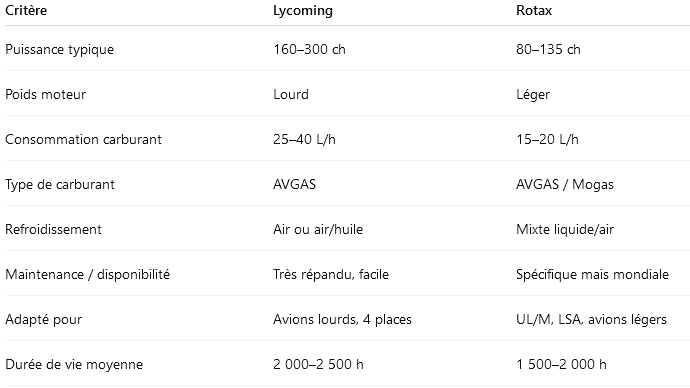Click the 25–40 L/h value
Screen dimensions: 690x388
[x=304, y=139]
